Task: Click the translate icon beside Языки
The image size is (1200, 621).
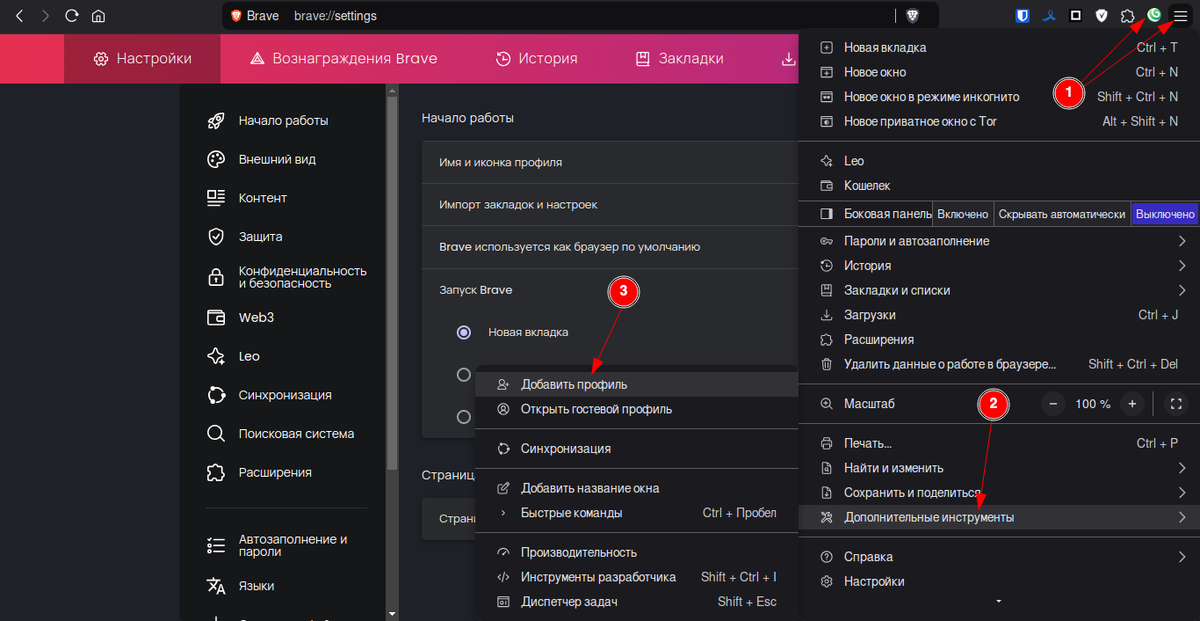Action: tap(215, 586)
